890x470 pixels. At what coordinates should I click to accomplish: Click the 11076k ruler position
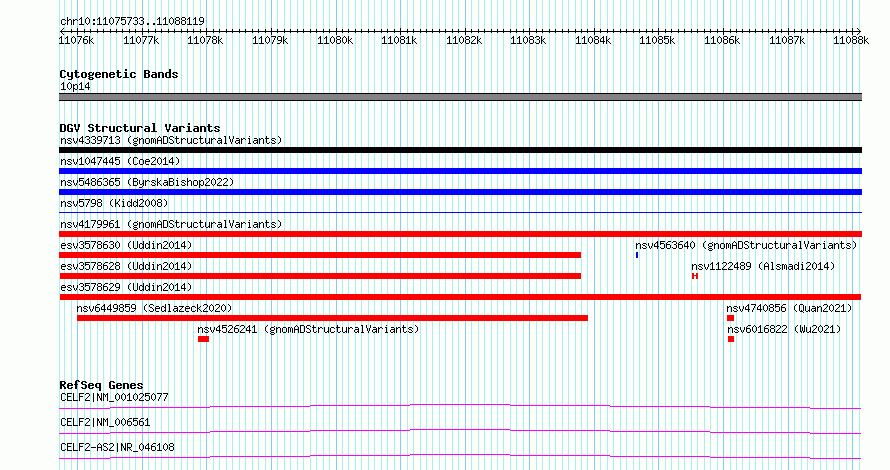pos(77,40)
